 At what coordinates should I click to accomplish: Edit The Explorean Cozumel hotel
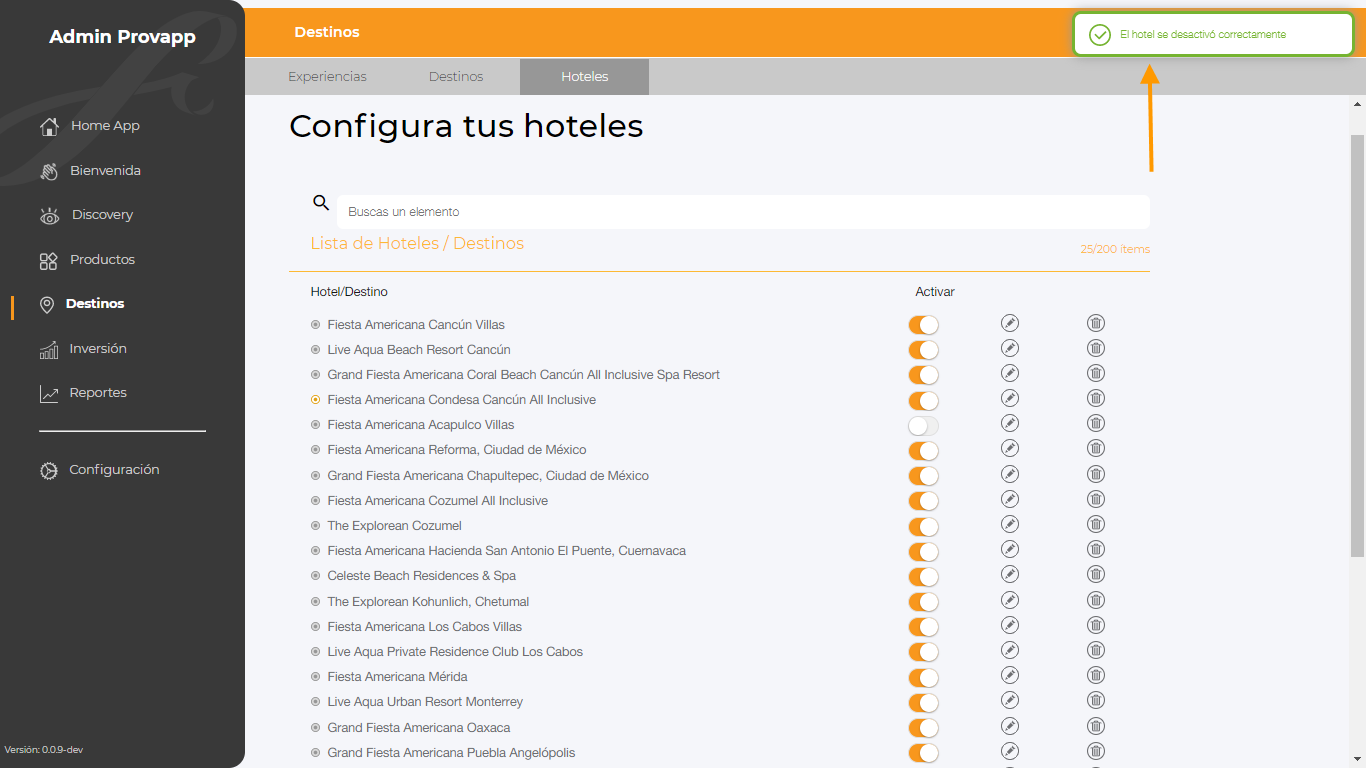click(x=1010, y=524)
